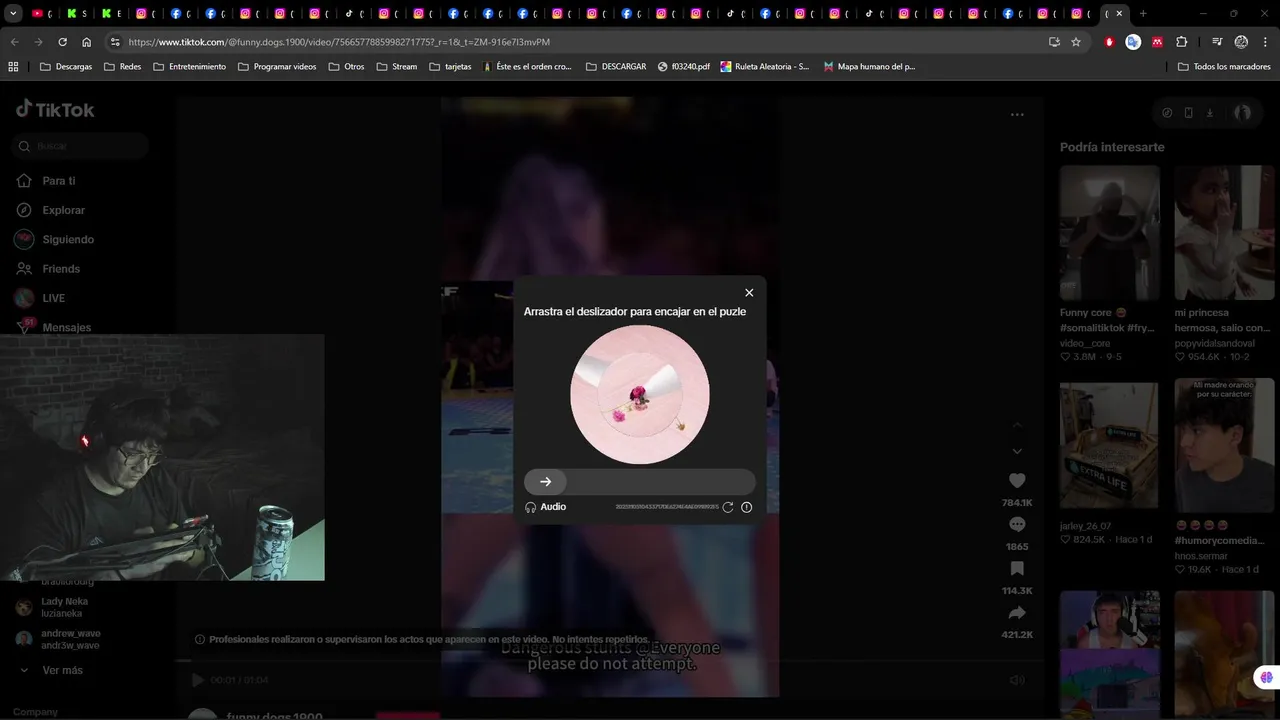Open Chrome extensions puzzle menu
This screenshot has width=1280, height=720.
(1182, 42)
